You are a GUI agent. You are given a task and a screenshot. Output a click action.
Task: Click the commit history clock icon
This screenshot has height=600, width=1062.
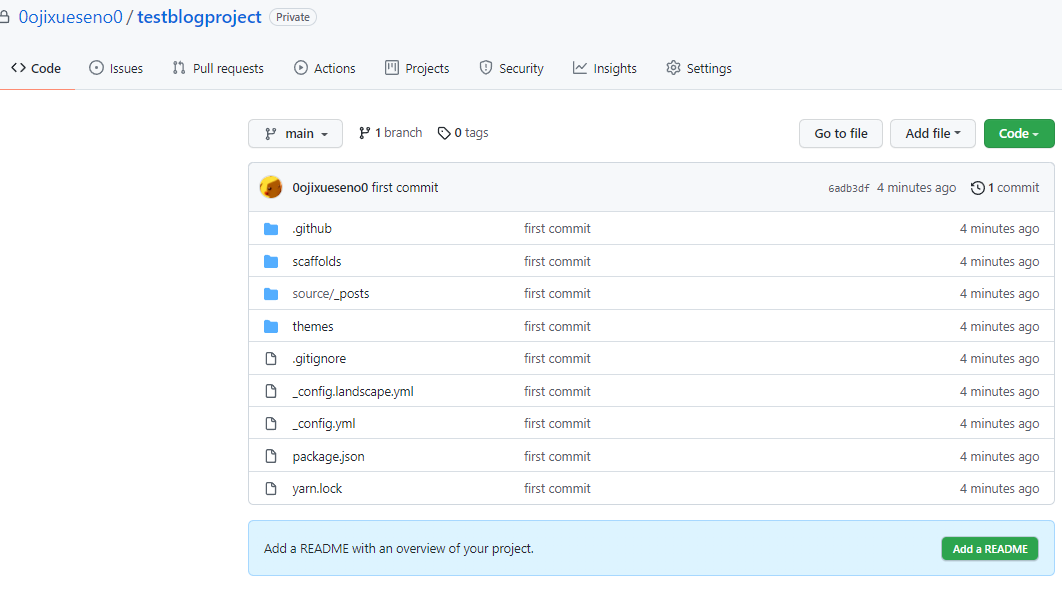pos(977,188)
